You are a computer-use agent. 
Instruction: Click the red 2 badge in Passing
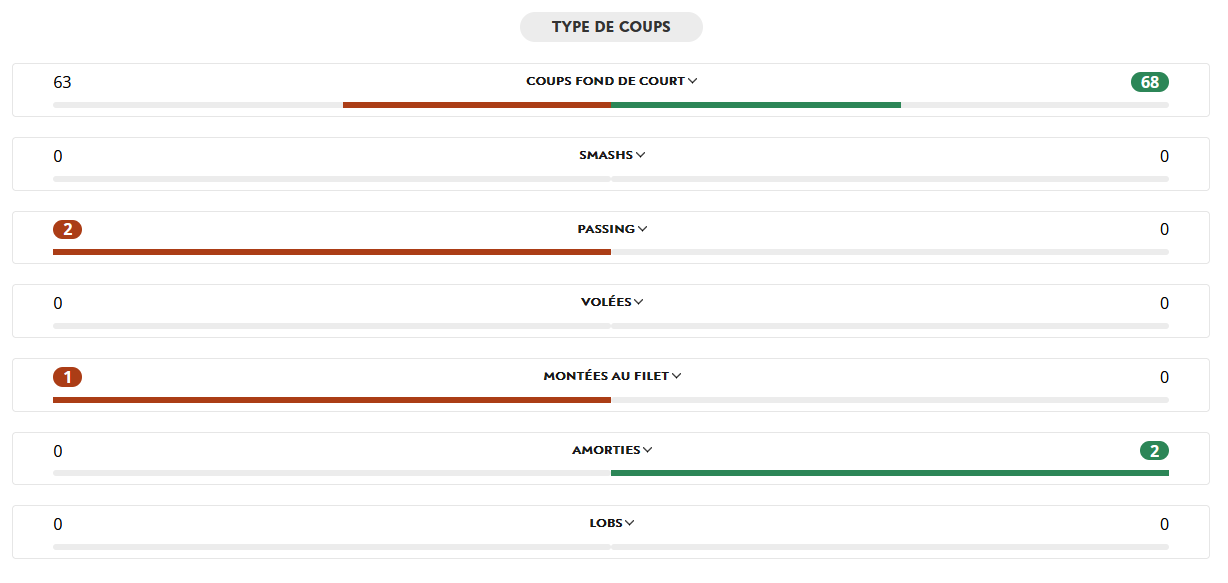(67, 230)
